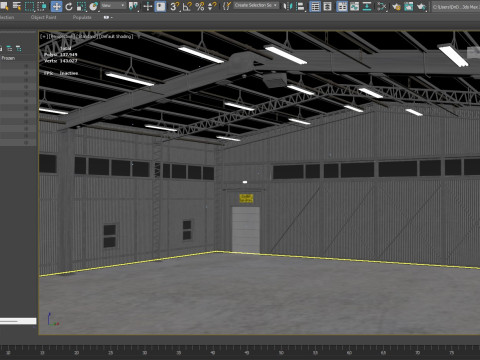Toggle Keyboard Shortcut Override
The image size is (480, 360).
tap(160, 6)
